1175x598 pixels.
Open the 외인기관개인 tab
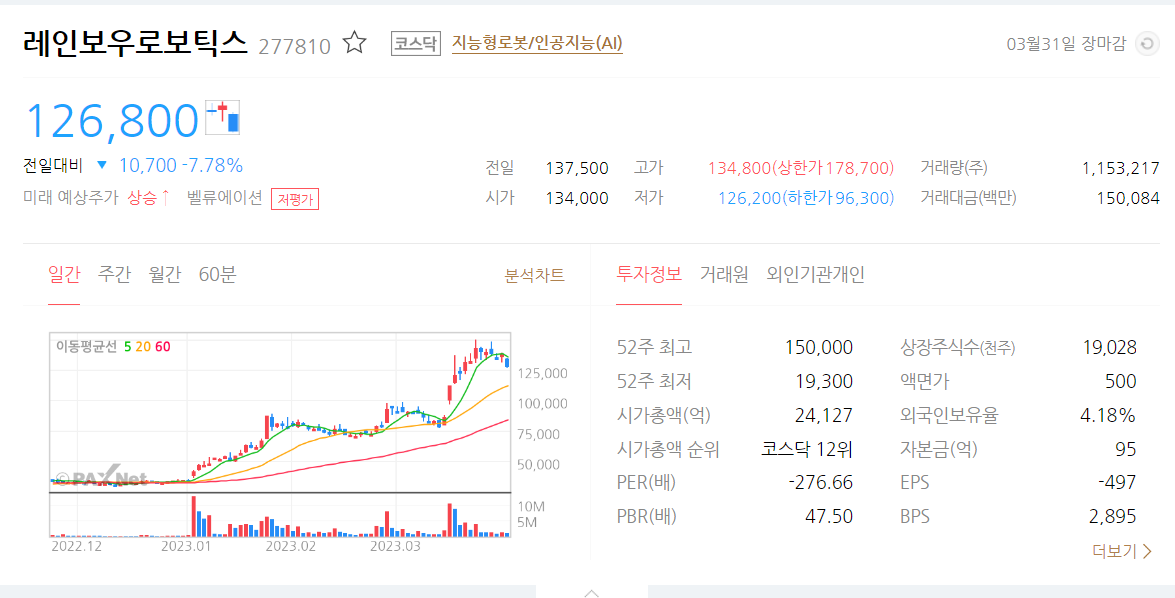[815, 274]
